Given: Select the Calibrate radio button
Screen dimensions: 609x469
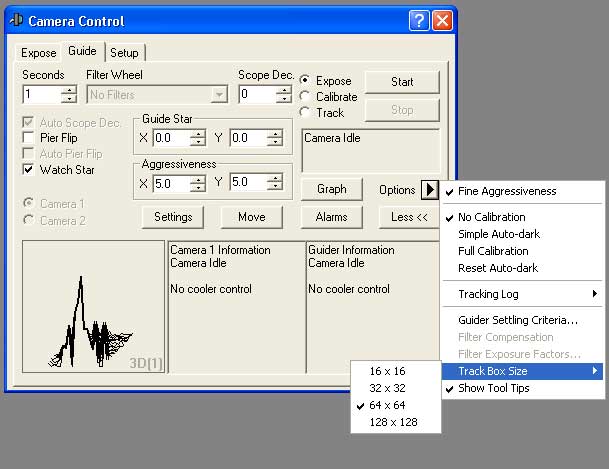Looking at the screenshot, I should [x=306, y=97].
